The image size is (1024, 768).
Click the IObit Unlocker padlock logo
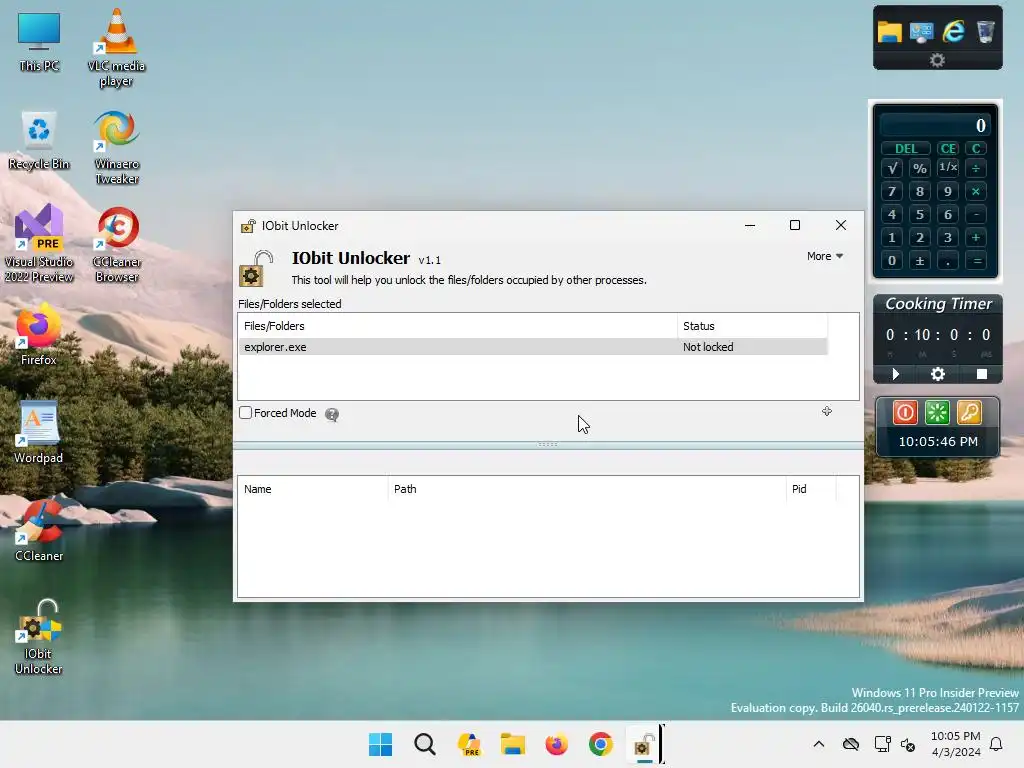(x=255, y=268)
